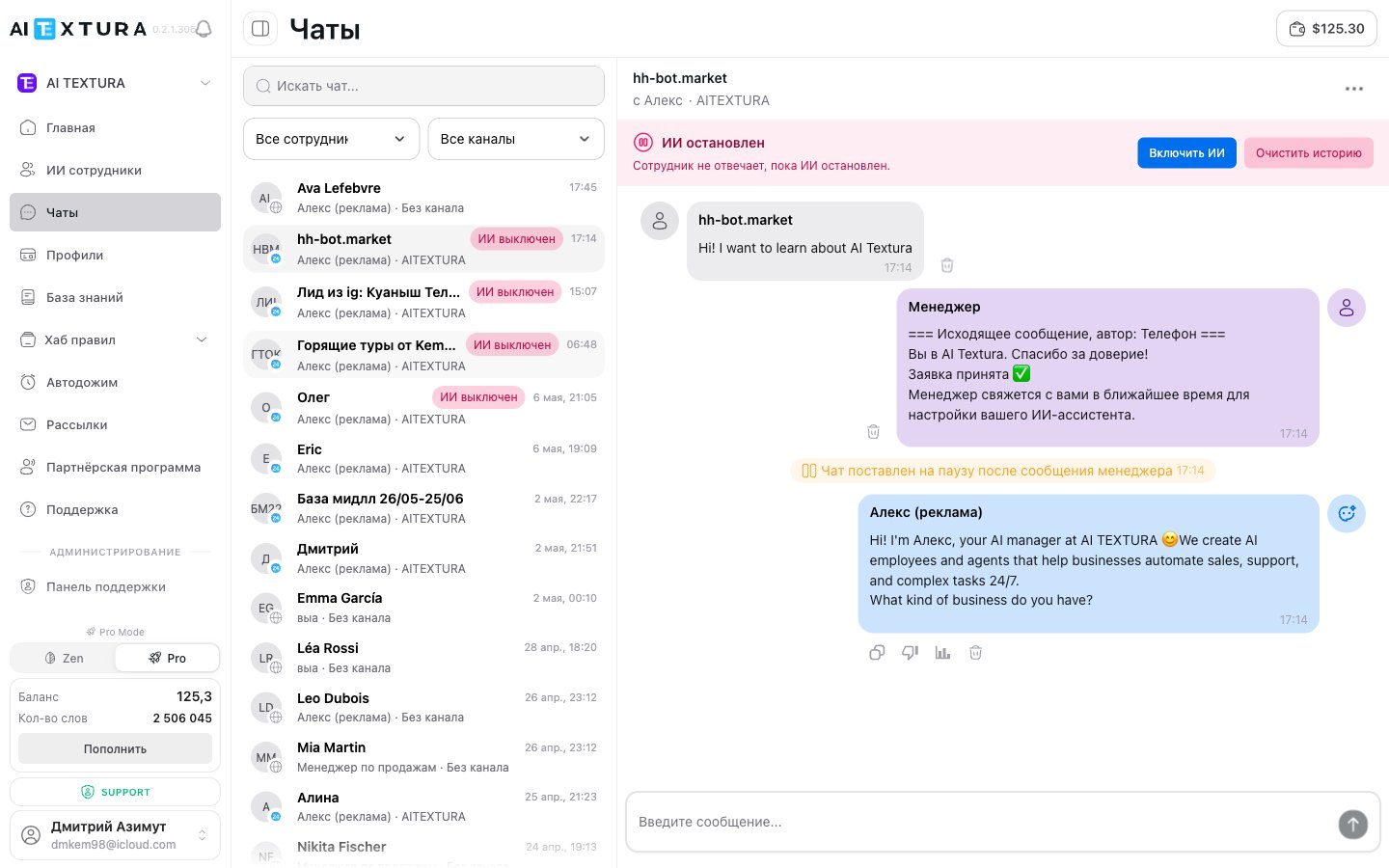Click the Очистить историю button
Image resolution: width=1389 pixels, height=868 pixels.
pos(1308,153)
